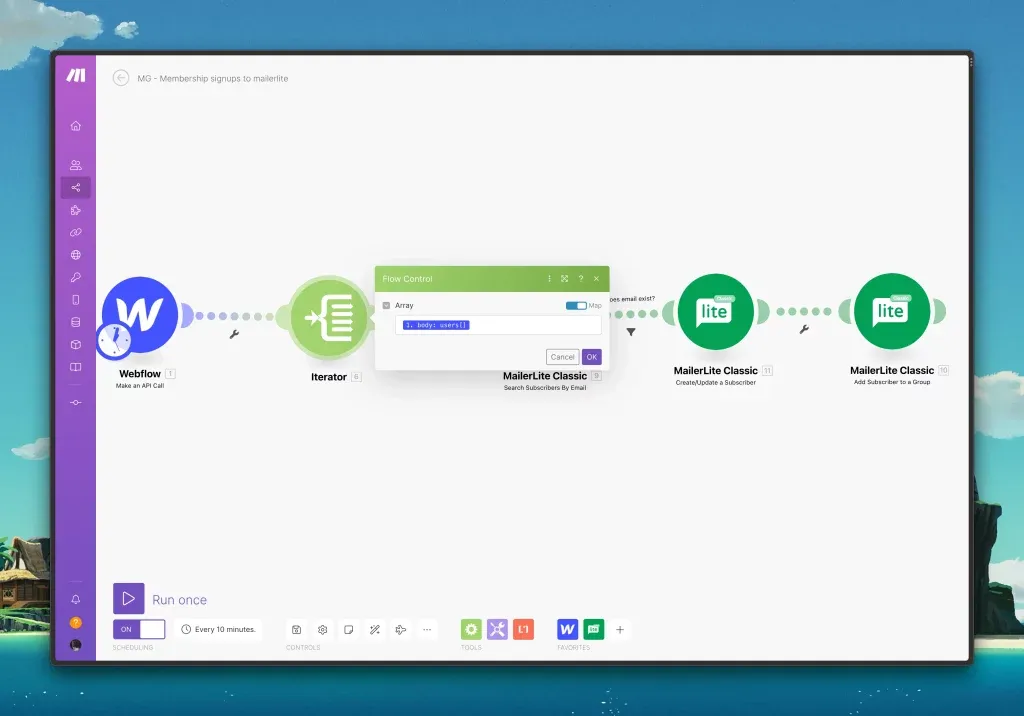Open the 'Every 10 minutes' schedule setting
Viewport: 1024px width, 716px height.
coord(218,629)
